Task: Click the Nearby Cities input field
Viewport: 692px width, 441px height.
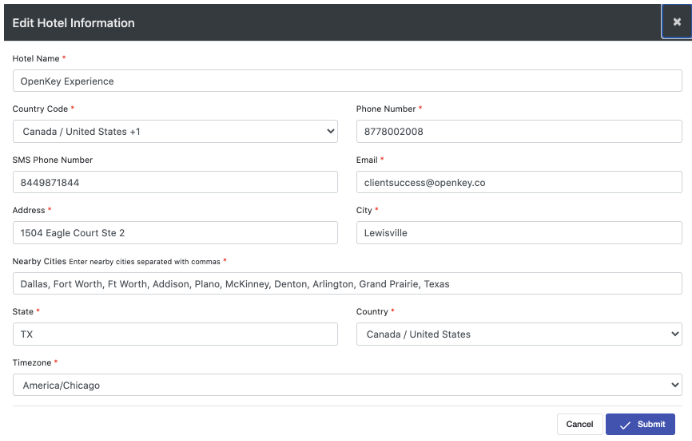Action: tap(347, 284)
